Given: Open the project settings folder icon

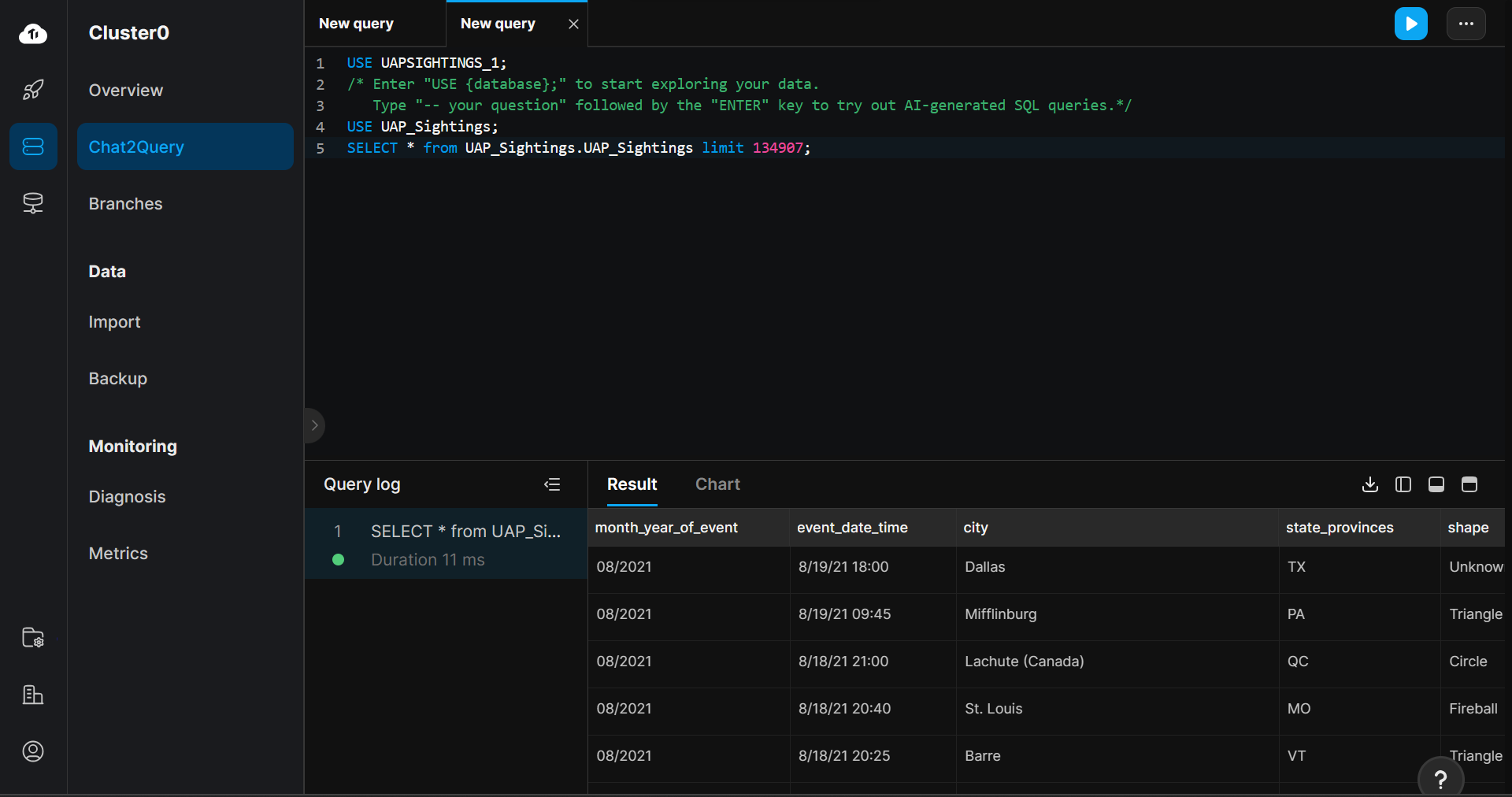Looking at the screenshot, I should (33, 638).
